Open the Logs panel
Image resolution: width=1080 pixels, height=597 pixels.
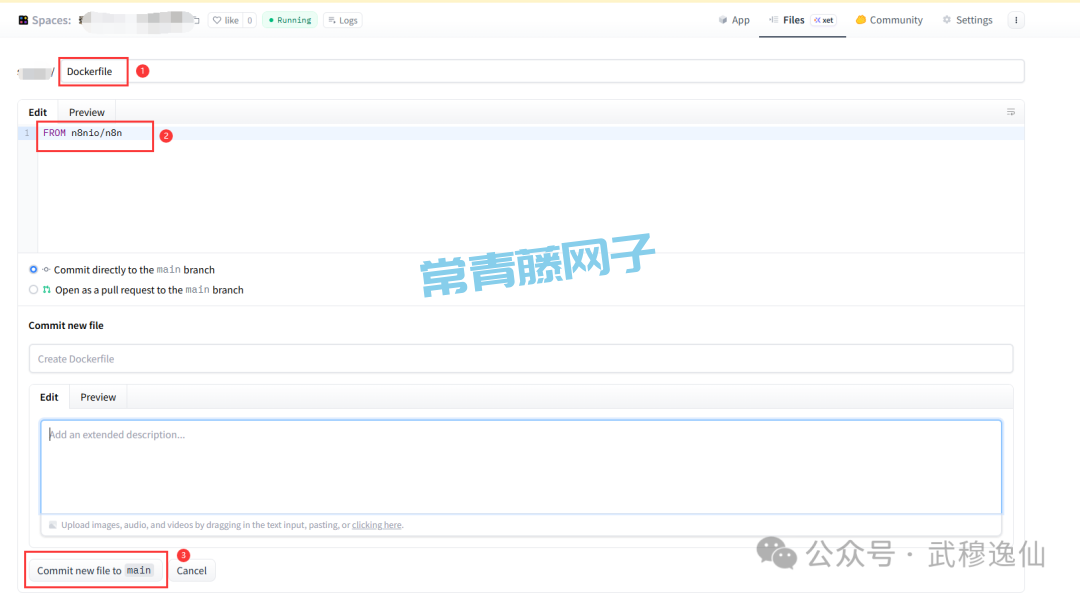(x=342, y=20)
